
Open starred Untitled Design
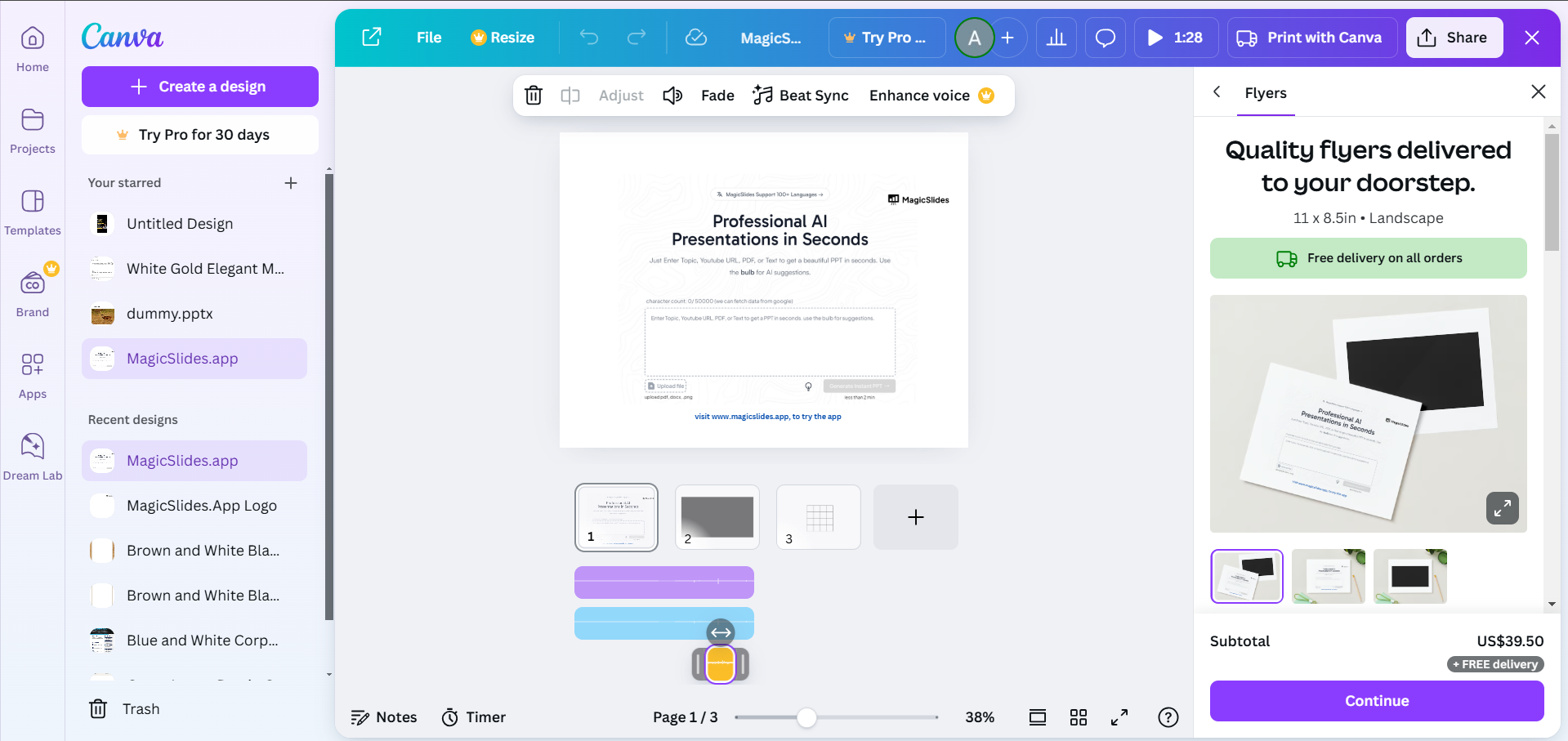pos(194,224)
